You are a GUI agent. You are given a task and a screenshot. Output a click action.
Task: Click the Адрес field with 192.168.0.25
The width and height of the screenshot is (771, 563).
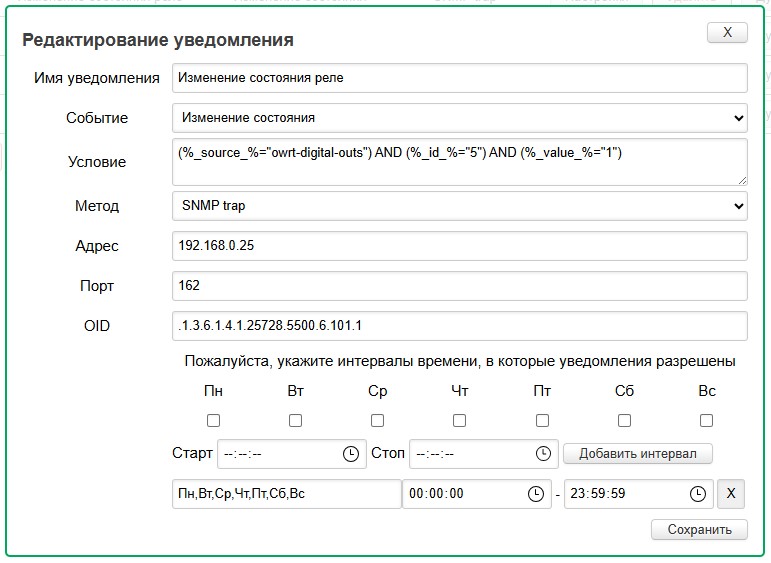click(459, 246)
